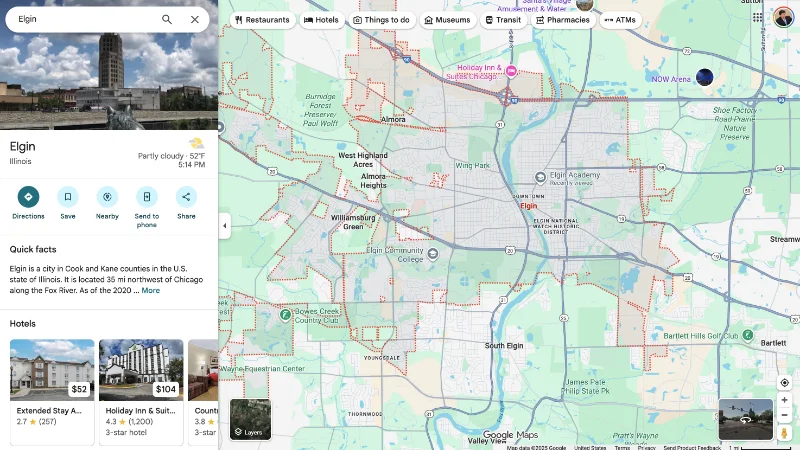
Task: Open Directions to Elgin
Action: [x=28, y=197]
